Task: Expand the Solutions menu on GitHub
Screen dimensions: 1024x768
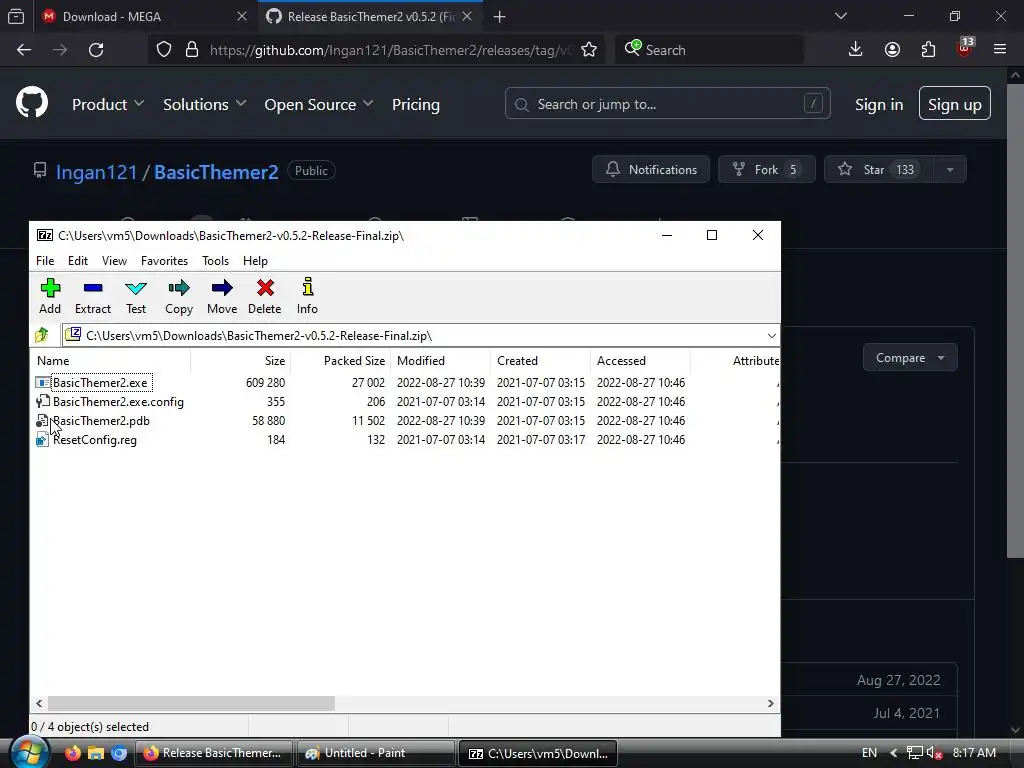Action: tap(204, 104)
